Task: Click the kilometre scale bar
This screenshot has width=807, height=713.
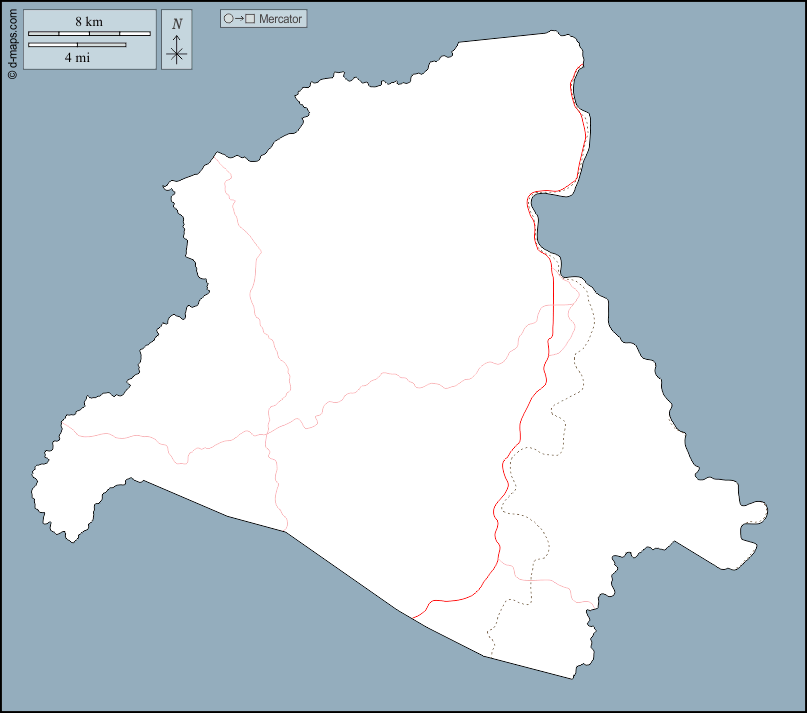Action: click(89, 34)
